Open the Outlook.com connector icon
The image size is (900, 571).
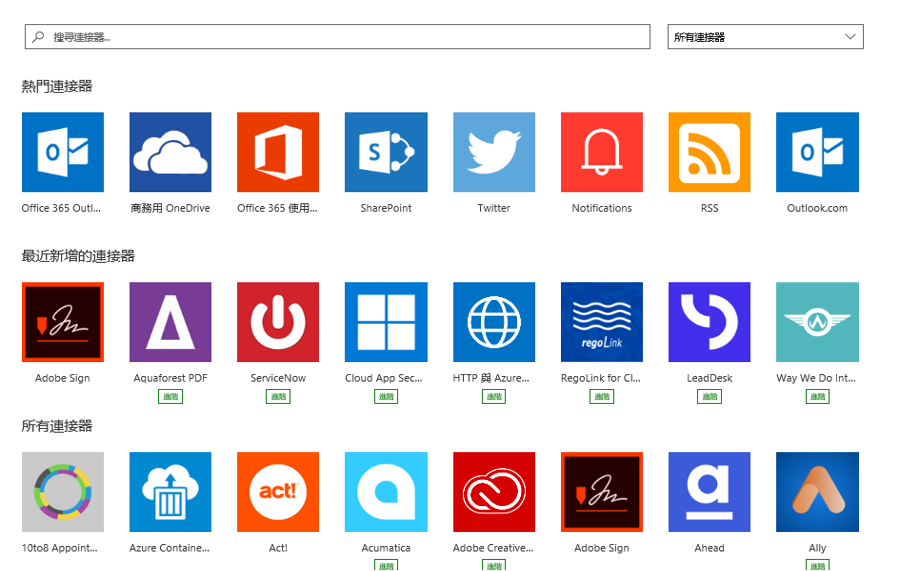pos(817,152)
